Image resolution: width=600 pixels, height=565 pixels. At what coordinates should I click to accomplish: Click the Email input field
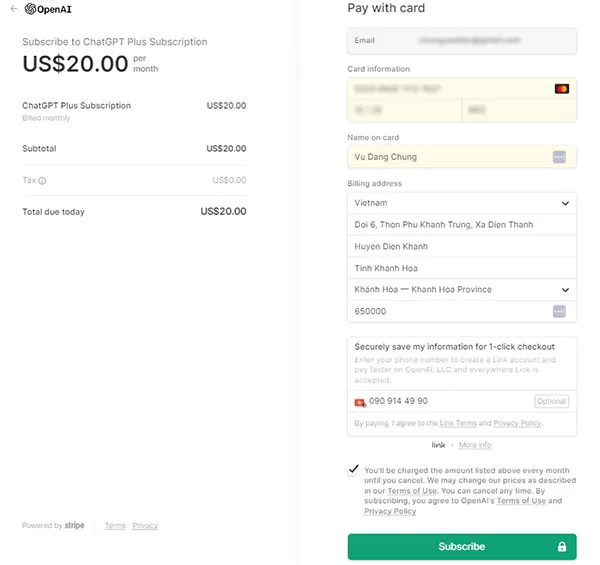[462, 41]
